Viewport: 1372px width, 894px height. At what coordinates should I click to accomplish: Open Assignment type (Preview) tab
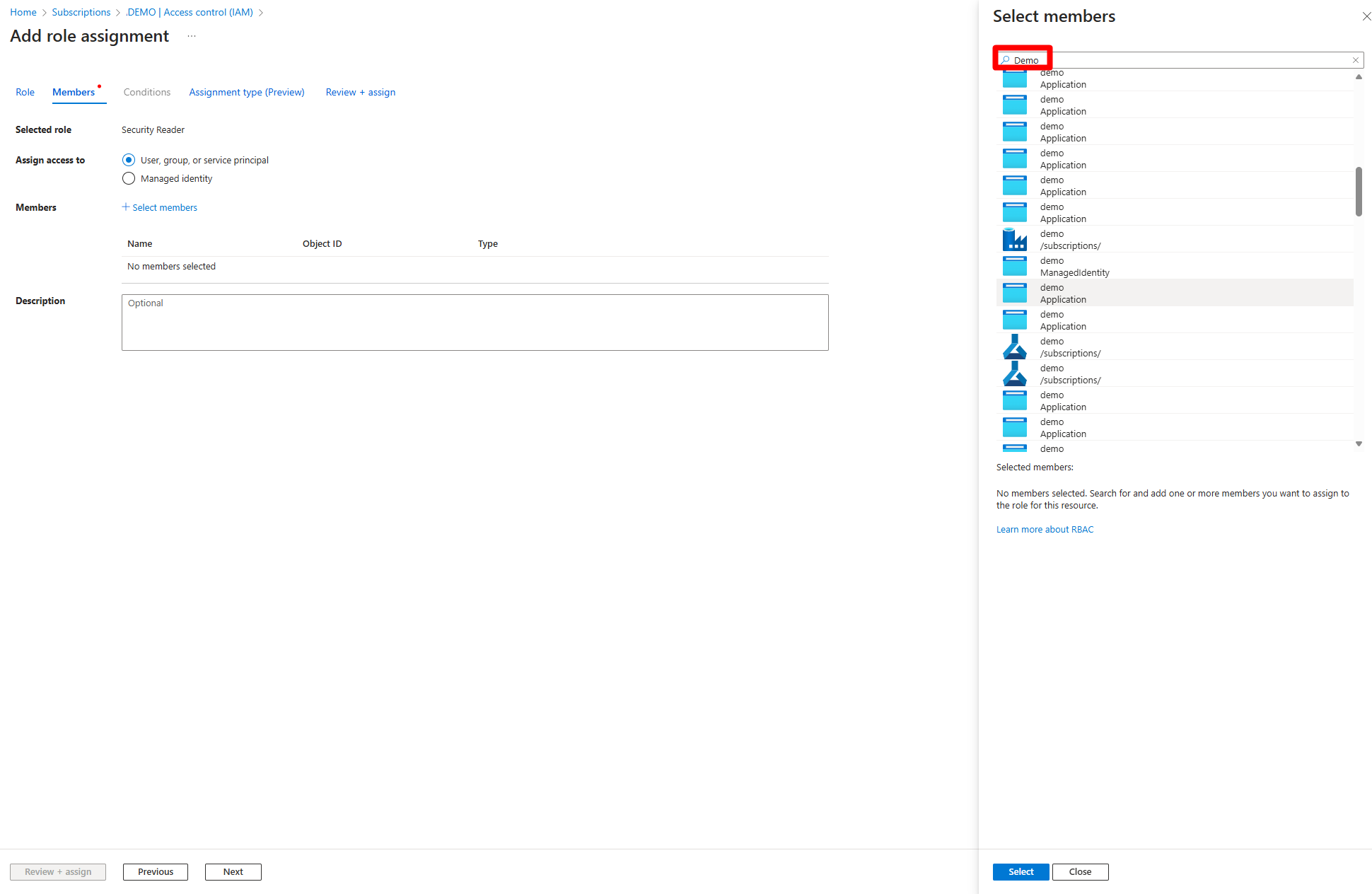[x=247, y=92]
